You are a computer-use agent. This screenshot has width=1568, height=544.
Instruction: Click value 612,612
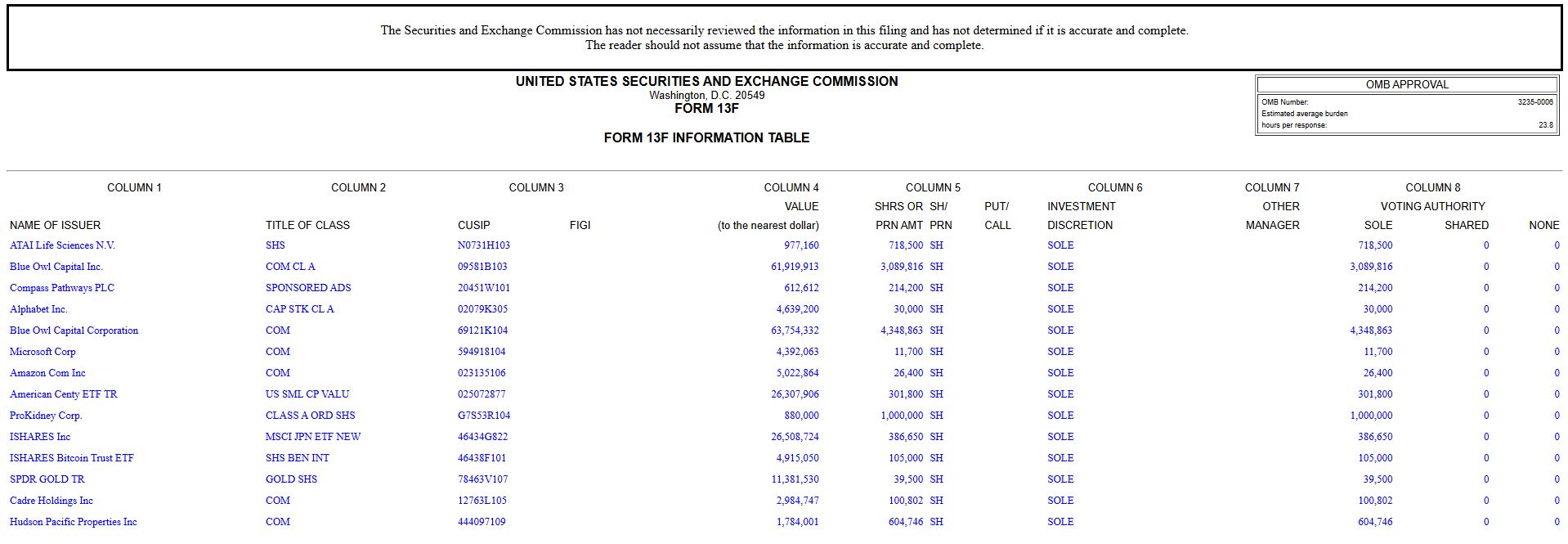coord(801,288)
